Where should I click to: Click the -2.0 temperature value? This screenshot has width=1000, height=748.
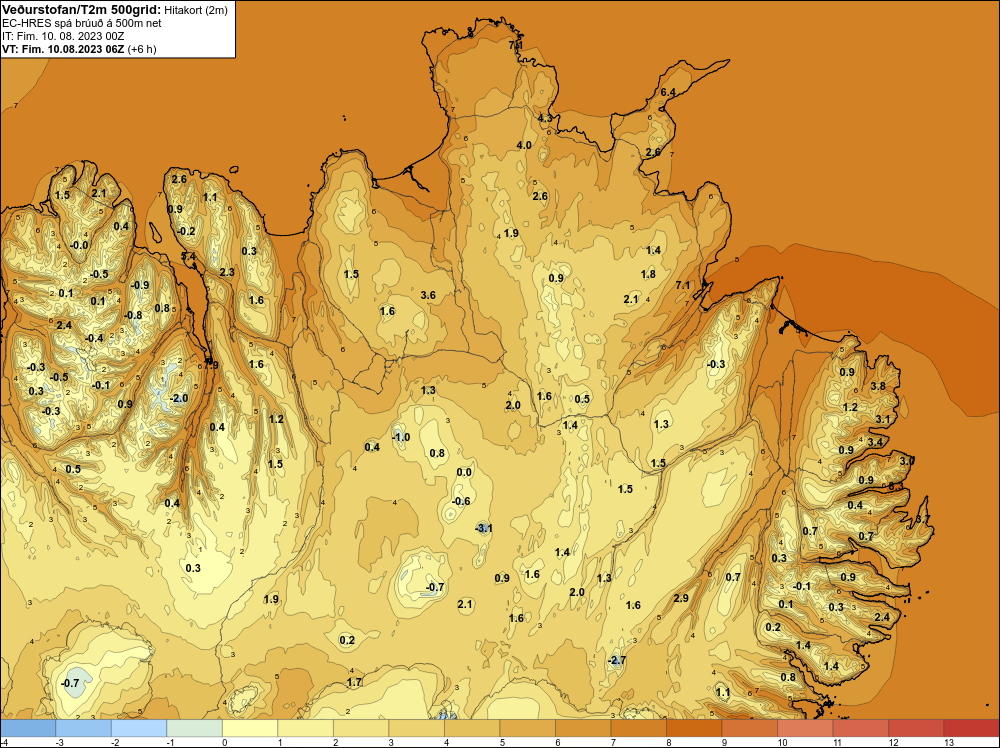[179, 398]
